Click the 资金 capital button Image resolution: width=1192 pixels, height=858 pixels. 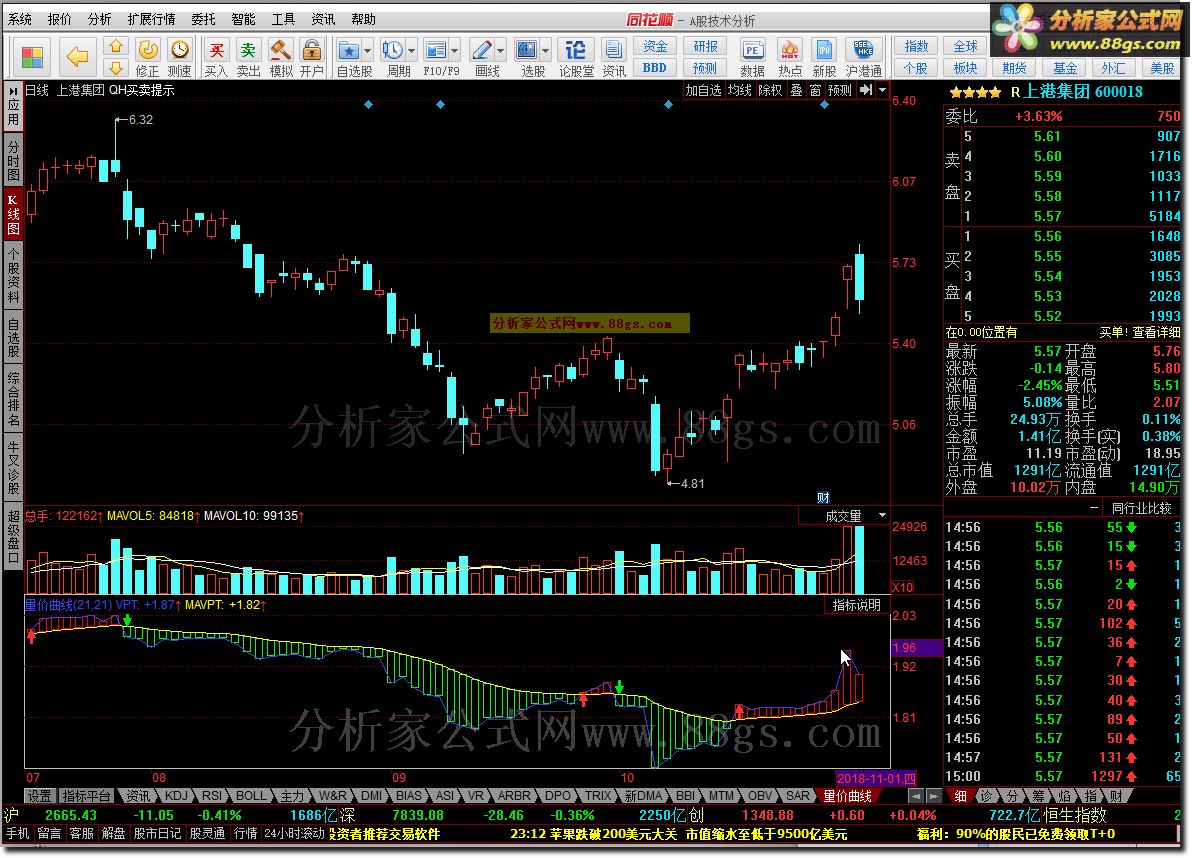(655, 46)
